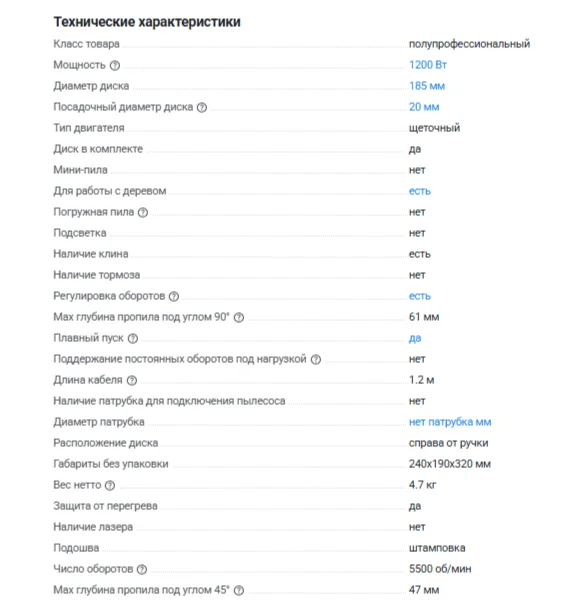Screen dimensions: 588x616
Task: Click help icon next to Мощность
Action: [115, 66]
